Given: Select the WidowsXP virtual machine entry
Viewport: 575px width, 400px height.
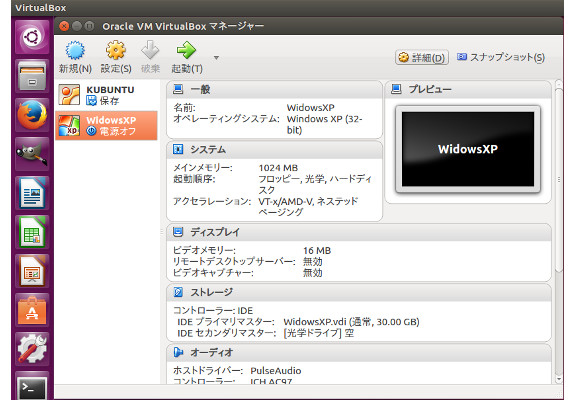Looking at the screenshot, I should (x=107, y=125).
